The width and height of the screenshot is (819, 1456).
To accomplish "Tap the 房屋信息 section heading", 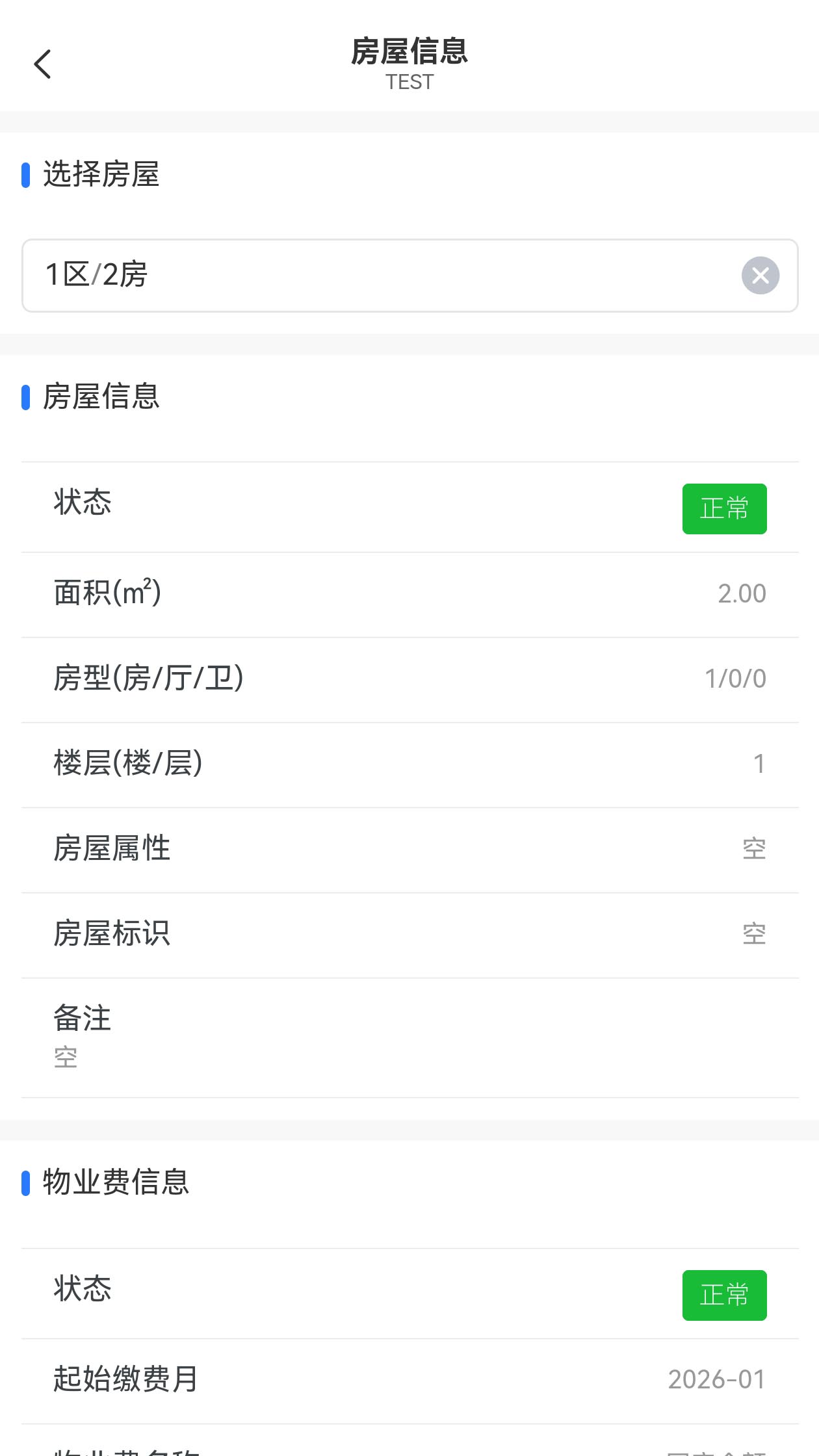I will (101, 396).
